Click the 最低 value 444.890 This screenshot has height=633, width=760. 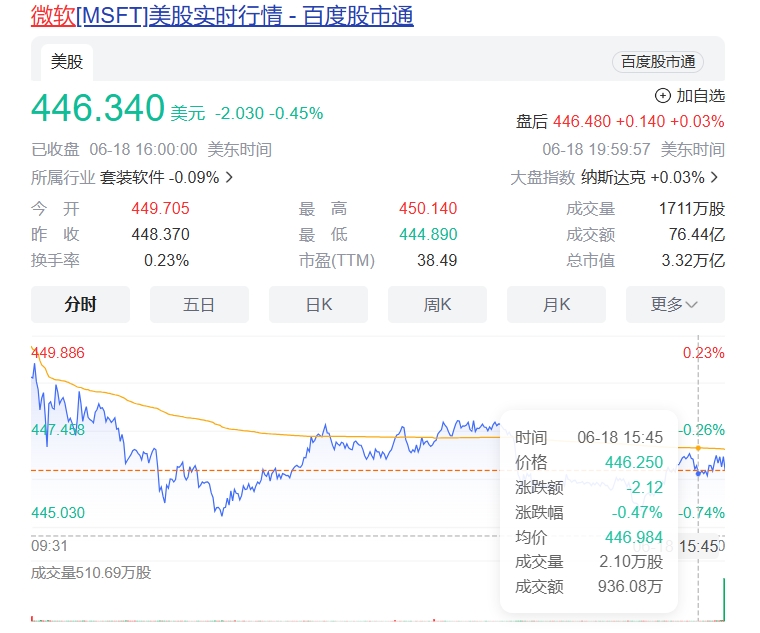tap(428, 235)
